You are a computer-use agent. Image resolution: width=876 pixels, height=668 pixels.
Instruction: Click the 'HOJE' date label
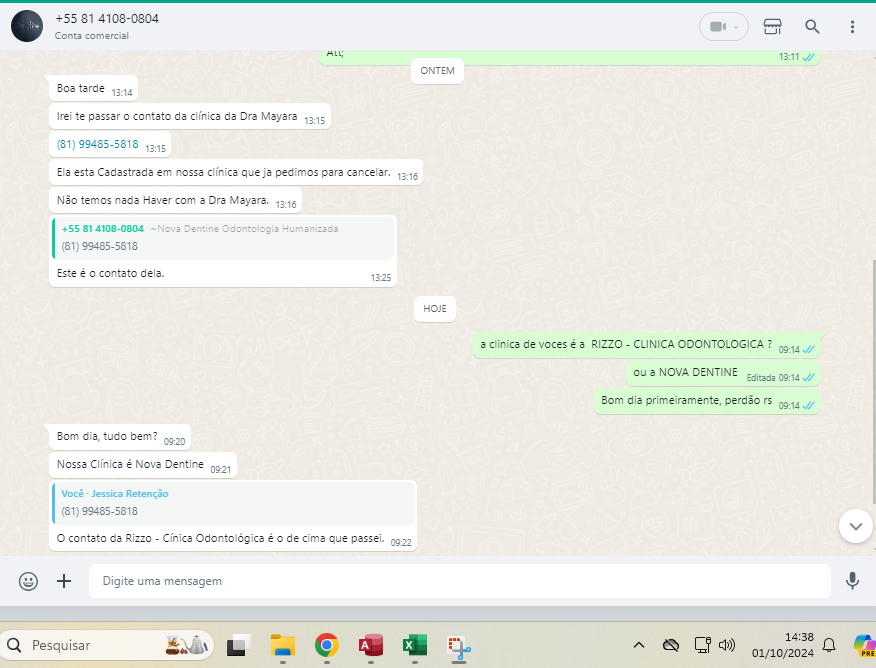pyautogui.click(x=435, y=309)
